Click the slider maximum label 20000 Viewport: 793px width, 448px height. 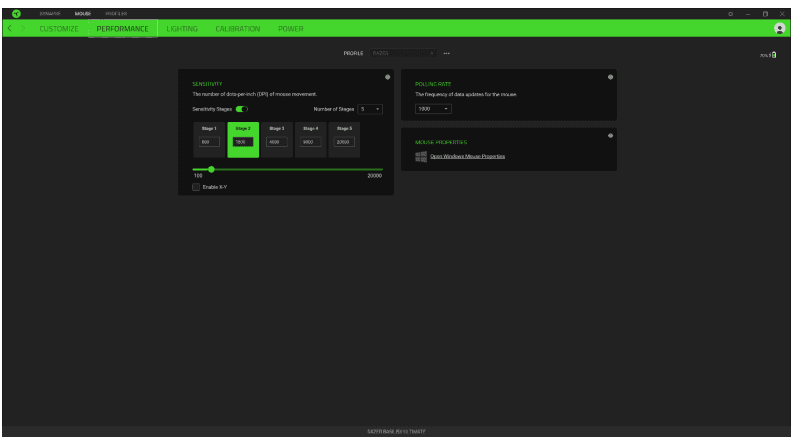click(x=374, y=175)
